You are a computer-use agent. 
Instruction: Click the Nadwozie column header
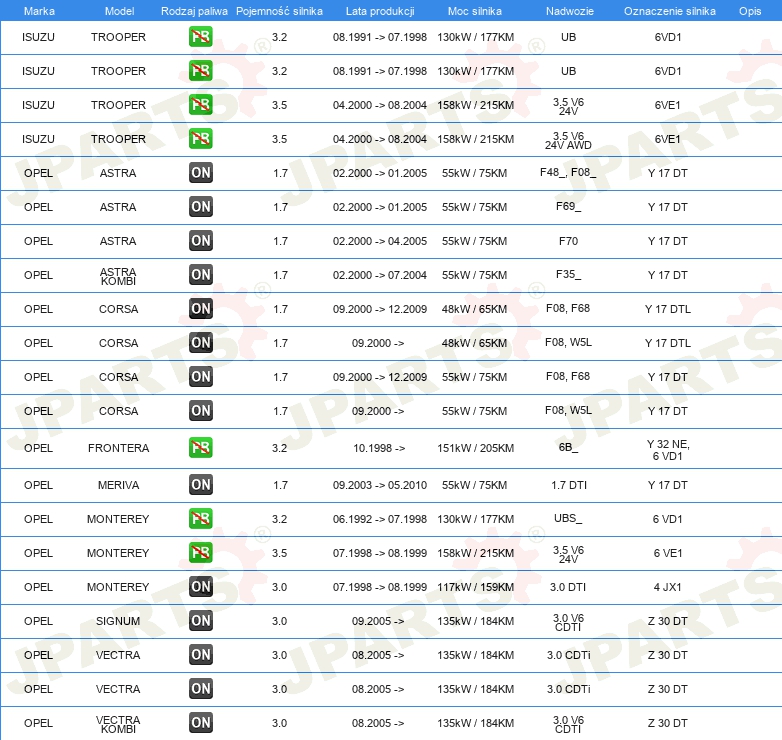(570, 11)
